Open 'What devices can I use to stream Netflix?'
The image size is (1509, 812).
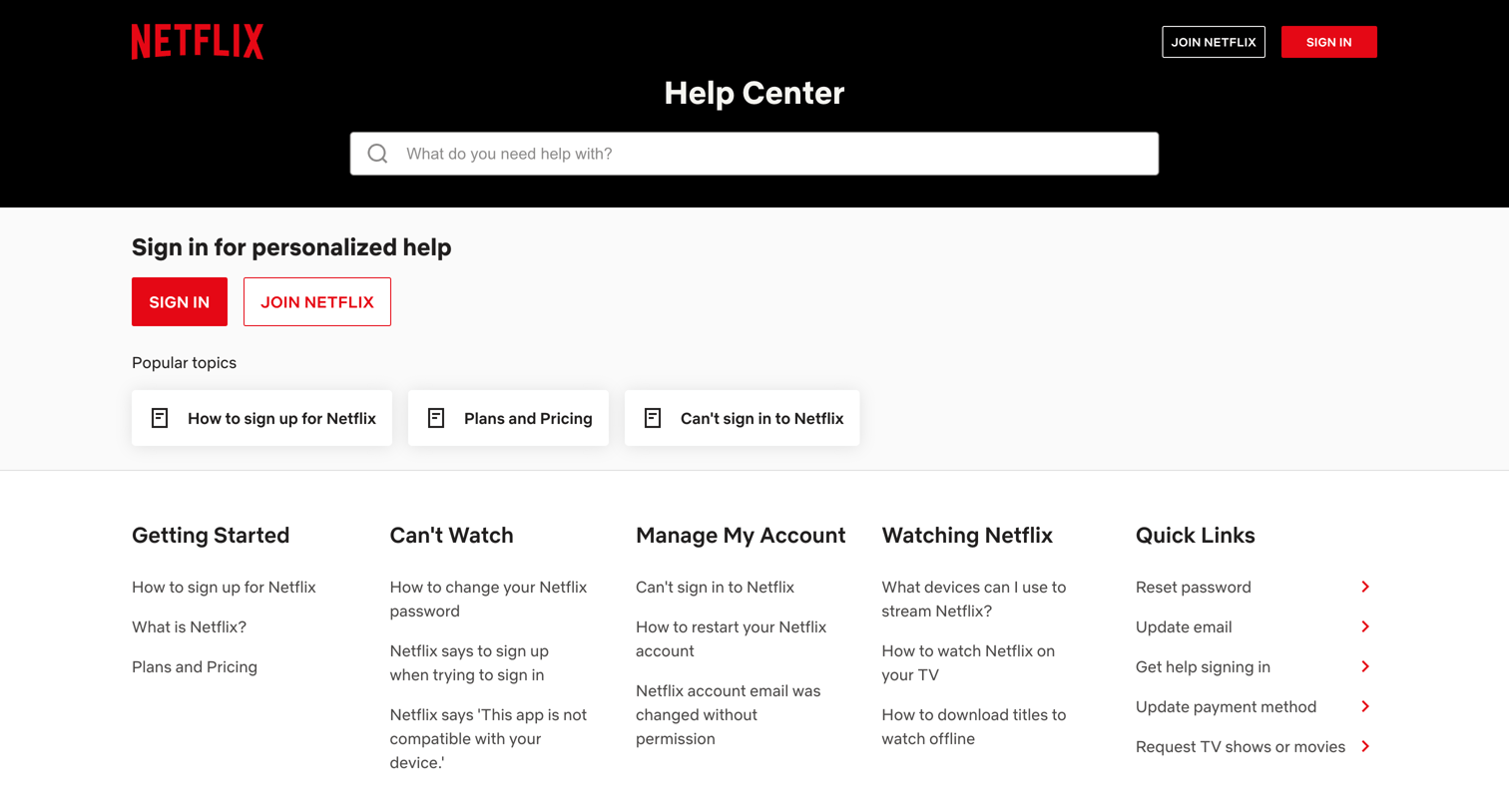[974, 599]
